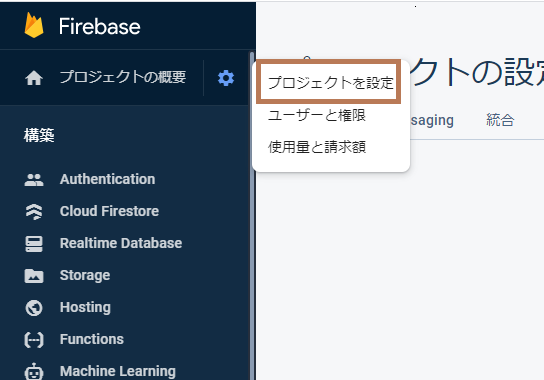Open Cloud Firestore in the sidebar
The image size is (544, 380).
tap(109, 211)
